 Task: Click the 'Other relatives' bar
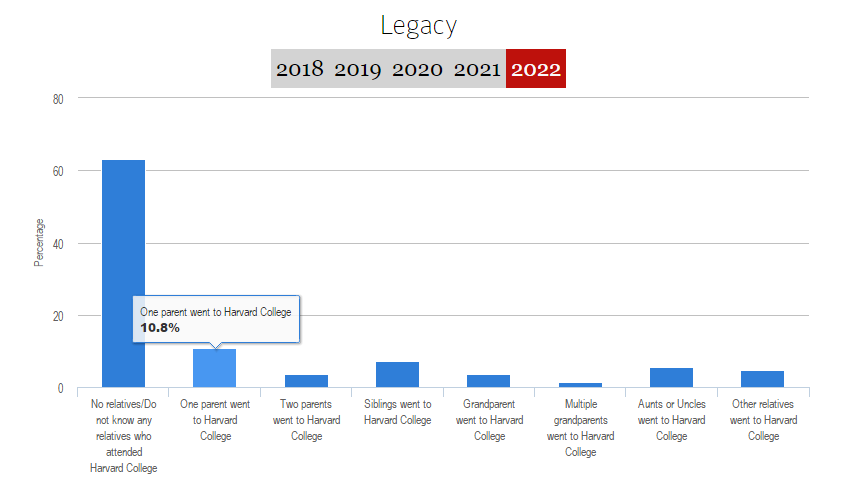[762, 379]
